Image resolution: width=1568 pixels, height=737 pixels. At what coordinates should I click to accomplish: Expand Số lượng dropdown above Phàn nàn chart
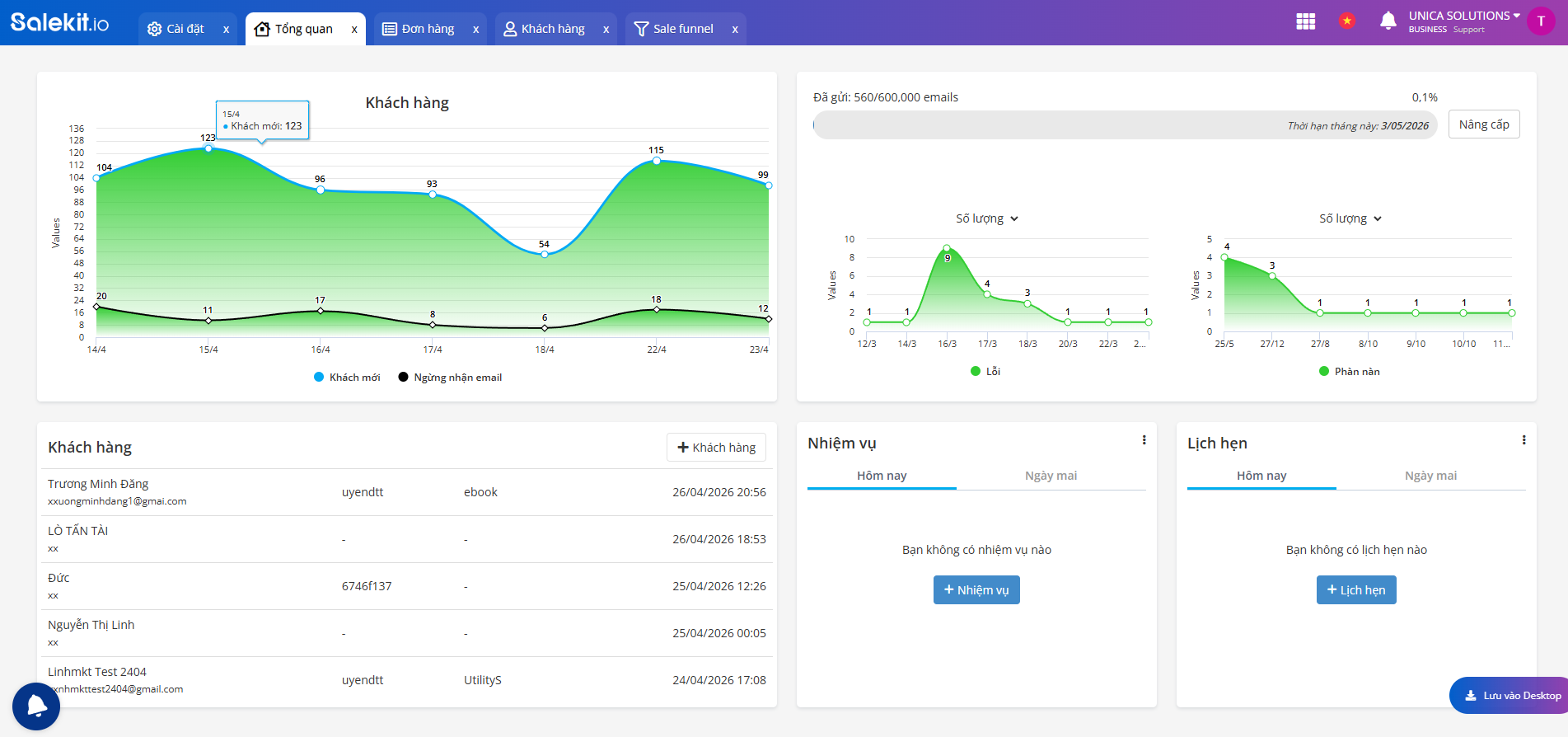coord(1350,218)
